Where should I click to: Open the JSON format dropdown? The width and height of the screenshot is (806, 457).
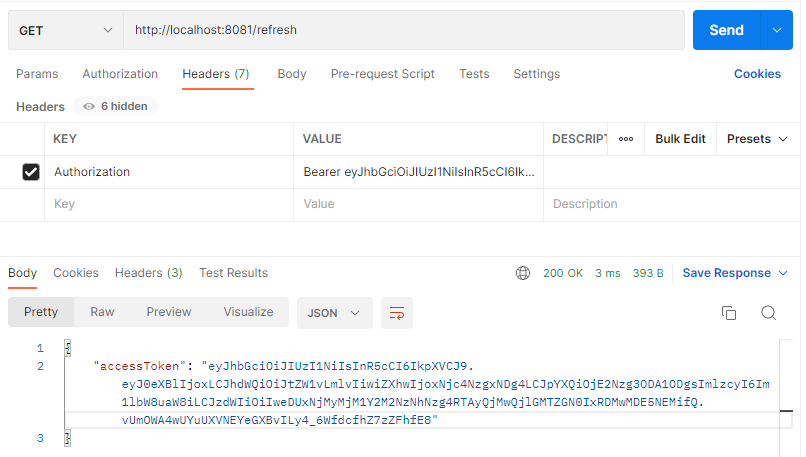pyautogui.click(x=334, y=313)
